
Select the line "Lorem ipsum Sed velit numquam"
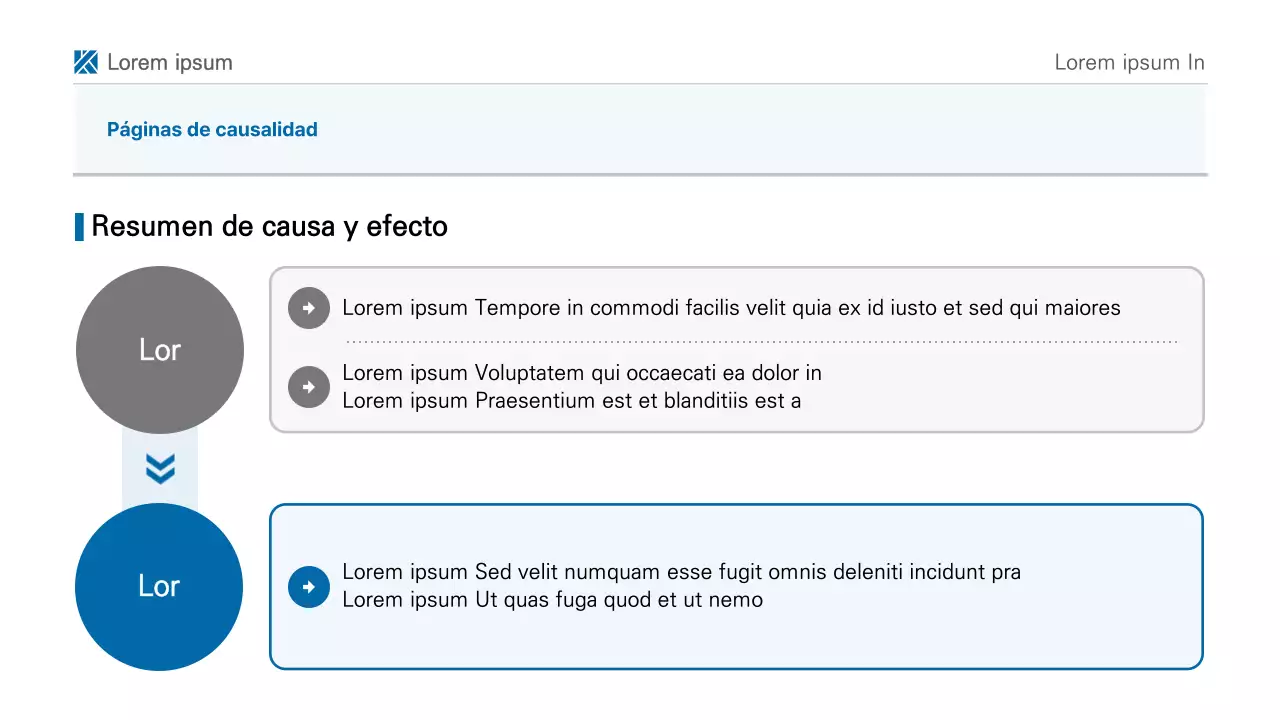pyautogui.click(x=681, y=572)
